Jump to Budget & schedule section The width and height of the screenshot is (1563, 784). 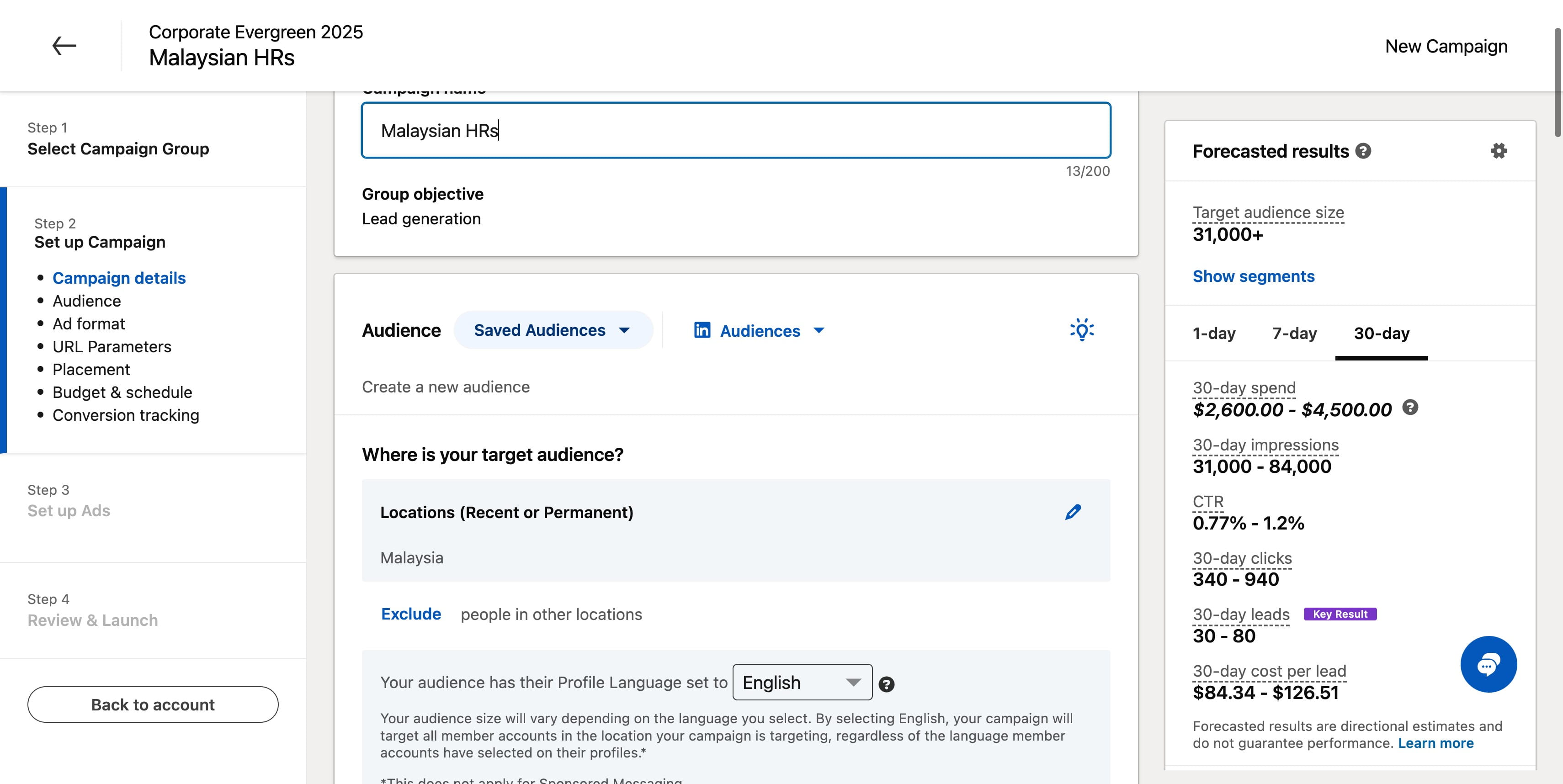[x=122, y=392]
